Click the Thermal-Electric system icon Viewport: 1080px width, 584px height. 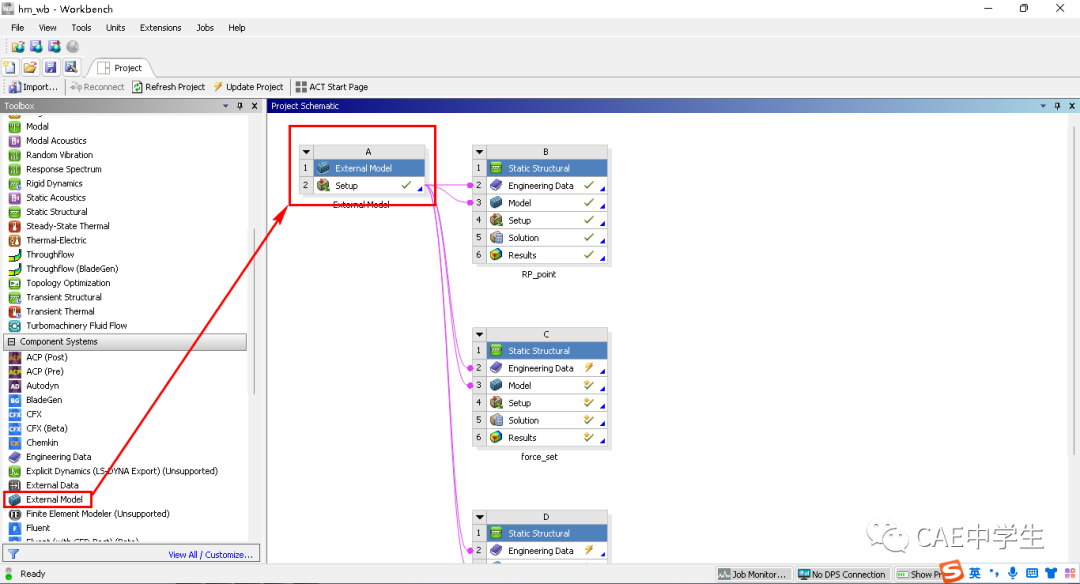click(14, 240)
